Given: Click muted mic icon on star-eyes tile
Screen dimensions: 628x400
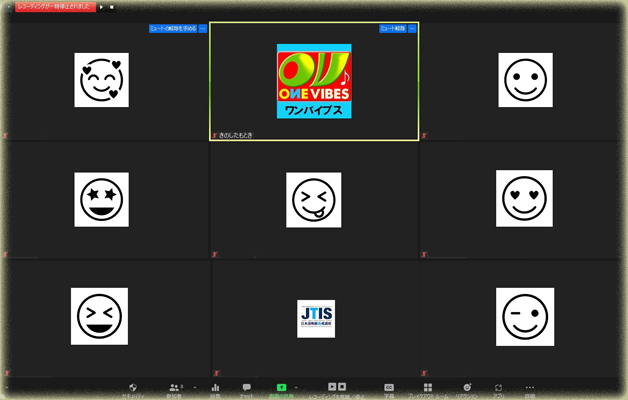Looking at the screenshot, I should pyautogui.click(x=6, y=254).
